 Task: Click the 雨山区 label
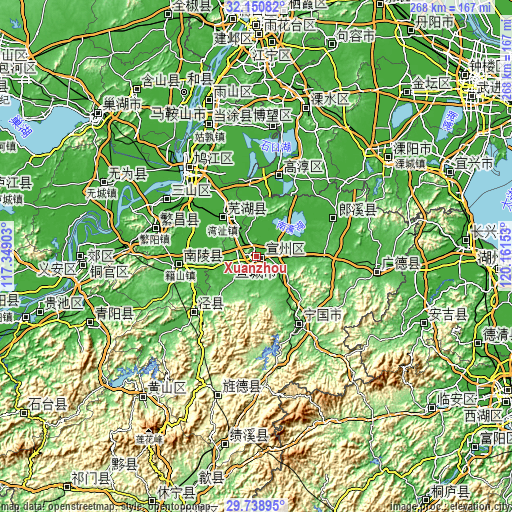click(x=233, y=92)
